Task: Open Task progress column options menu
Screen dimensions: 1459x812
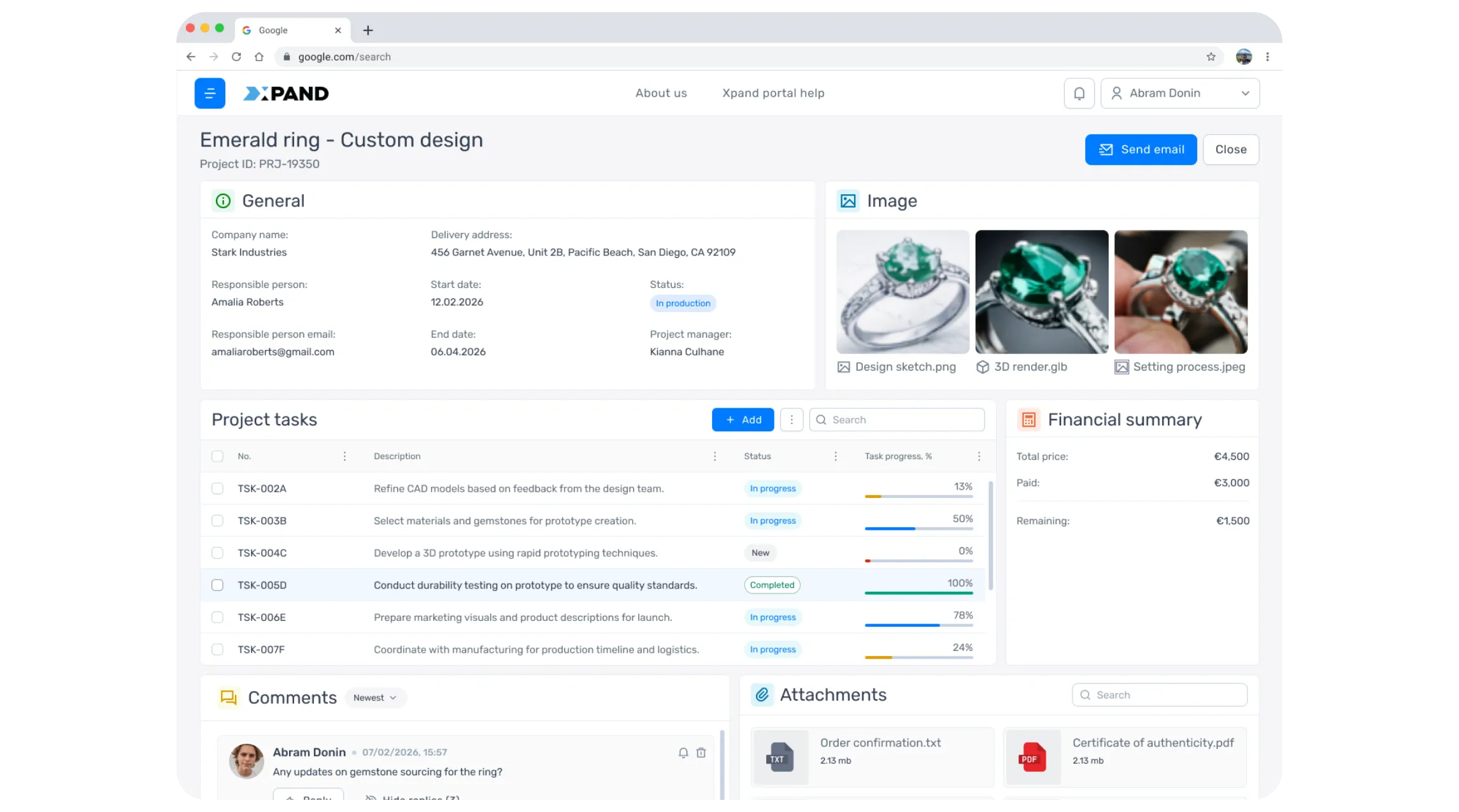Action: click(x=979, y=456)
